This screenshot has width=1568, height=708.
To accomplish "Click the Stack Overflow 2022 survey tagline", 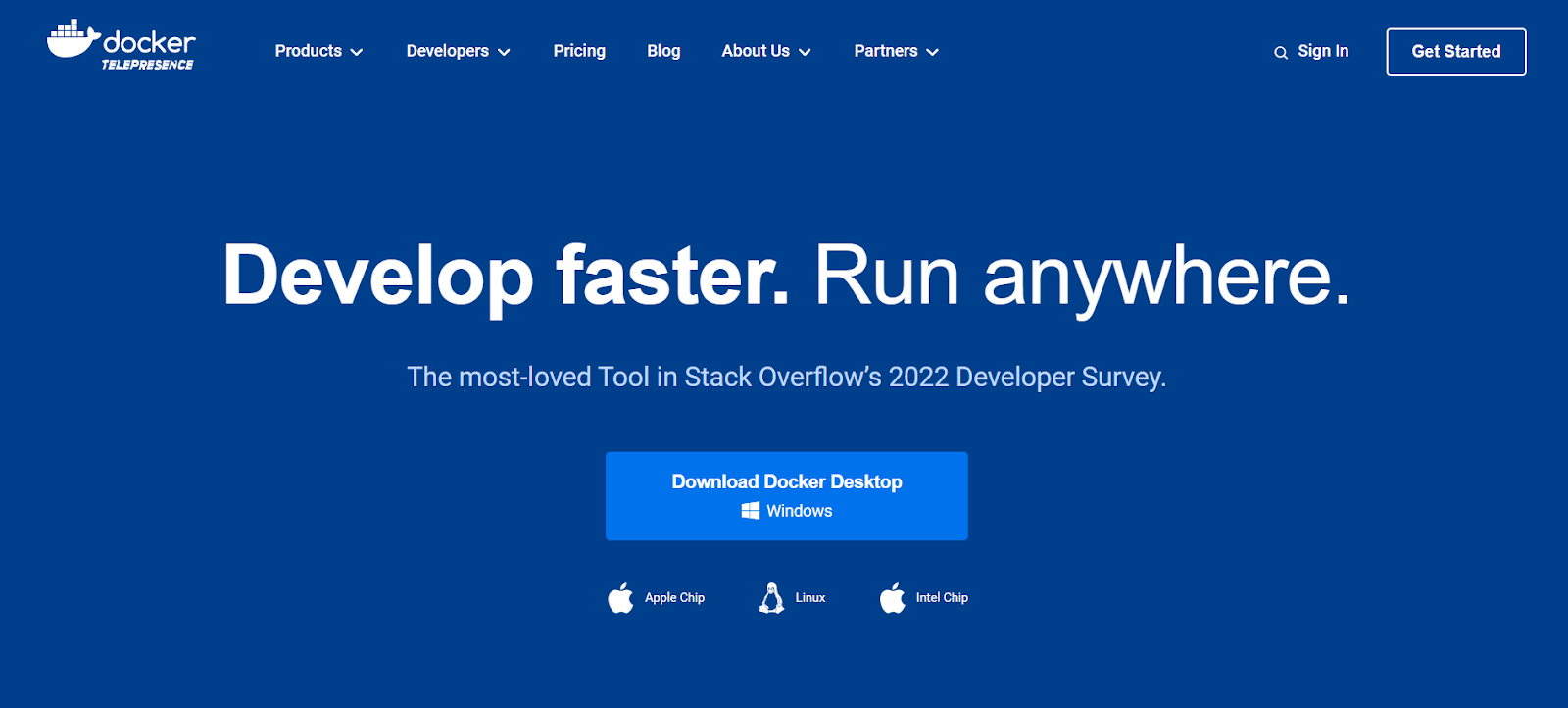I will coord(787,378).
